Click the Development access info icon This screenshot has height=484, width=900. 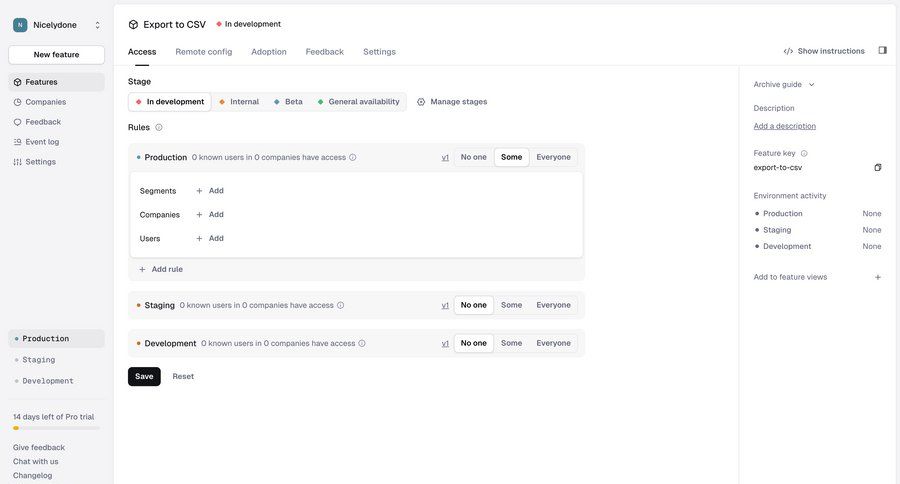point(362,343)
